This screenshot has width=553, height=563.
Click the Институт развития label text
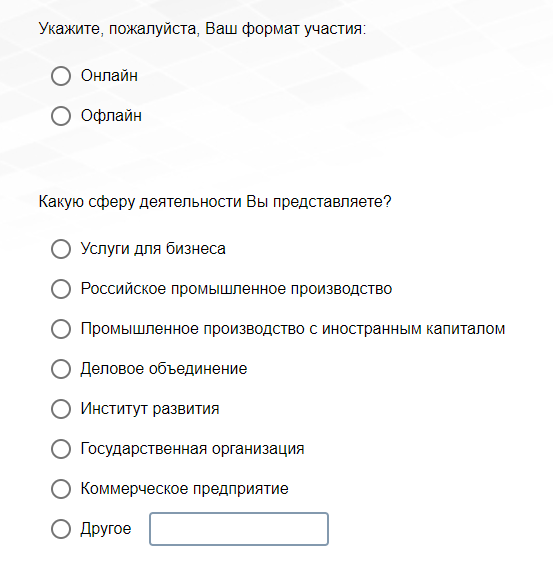click(x=150, y=409)
